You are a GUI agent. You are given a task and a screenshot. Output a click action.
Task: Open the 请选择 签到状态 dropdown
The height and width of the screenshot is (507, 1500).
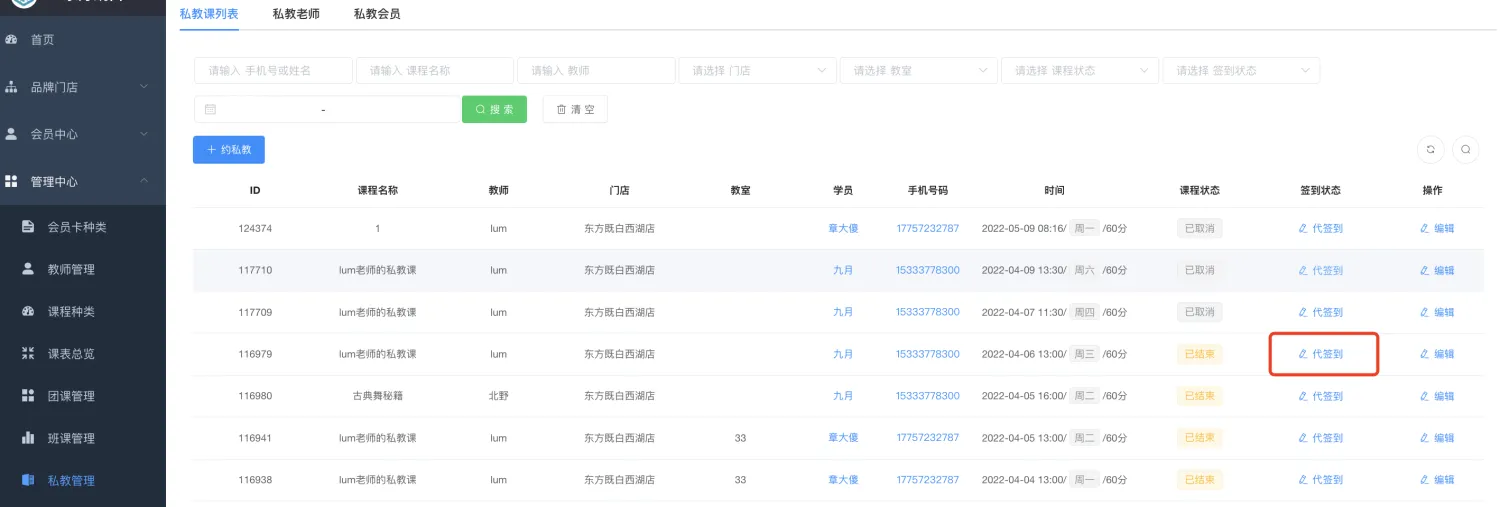(x=1240, y=71)
